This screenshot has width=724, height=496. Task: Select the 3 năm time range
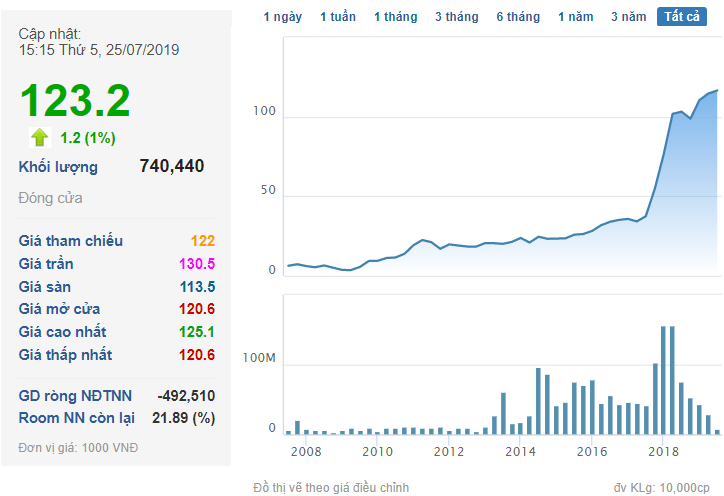pyautogui.click(x=628, y=17)
